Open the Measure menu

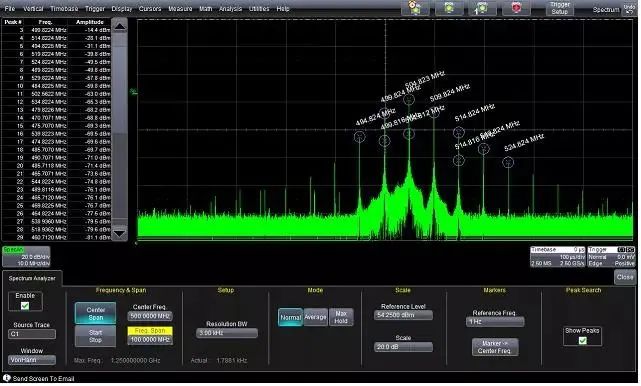pos(180,9)
